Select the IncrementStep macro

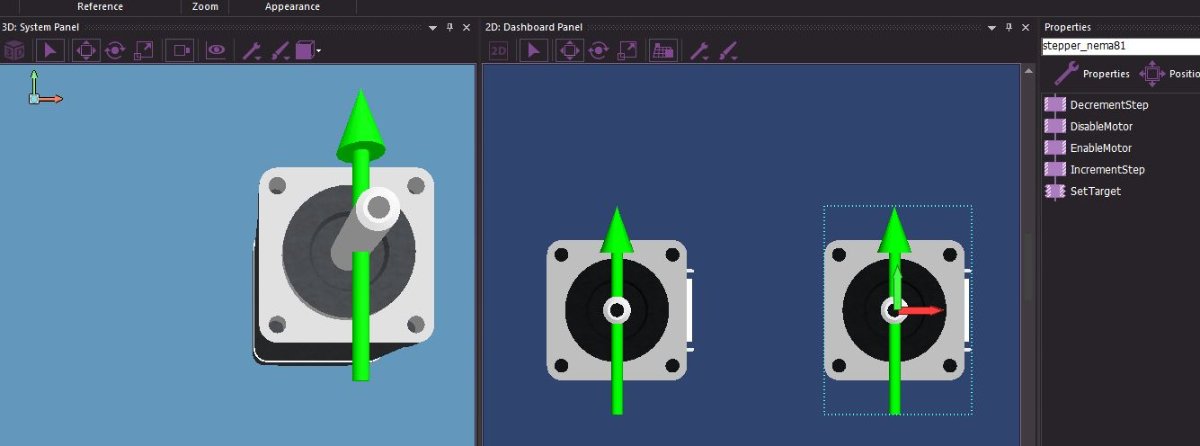(1095, 169)
